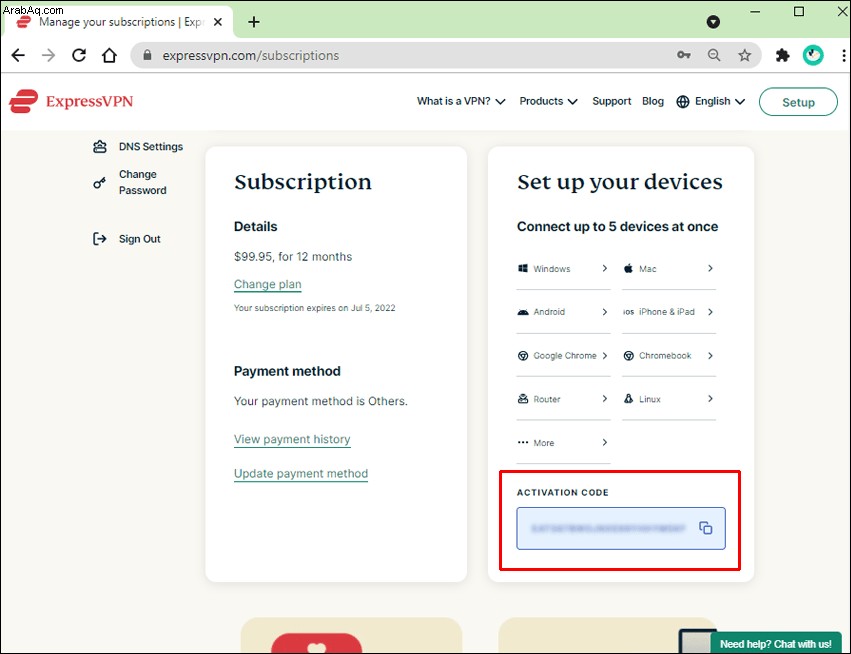This screenshot has height=654, width=851.
Task: Click the chevron next to Mac
Action: point(710,268)
